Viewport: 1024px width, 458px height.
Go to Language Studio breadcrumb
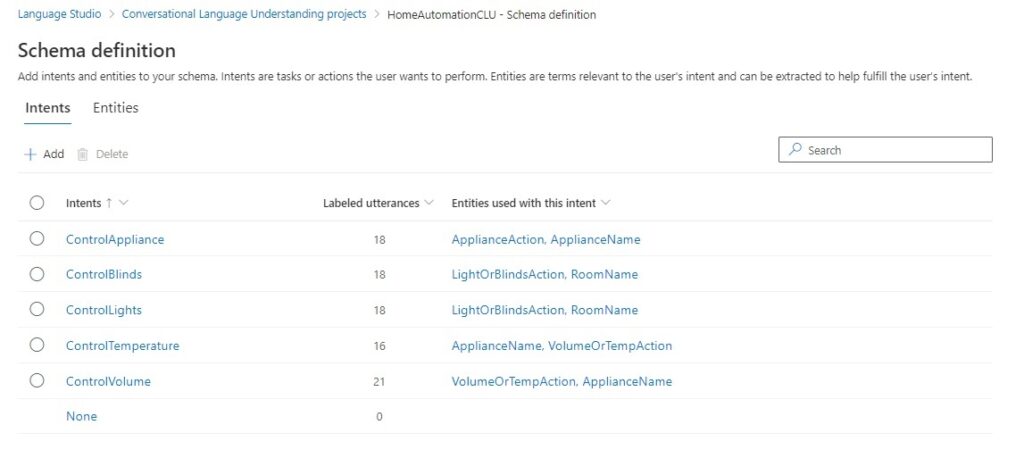[x=59, y=15]
